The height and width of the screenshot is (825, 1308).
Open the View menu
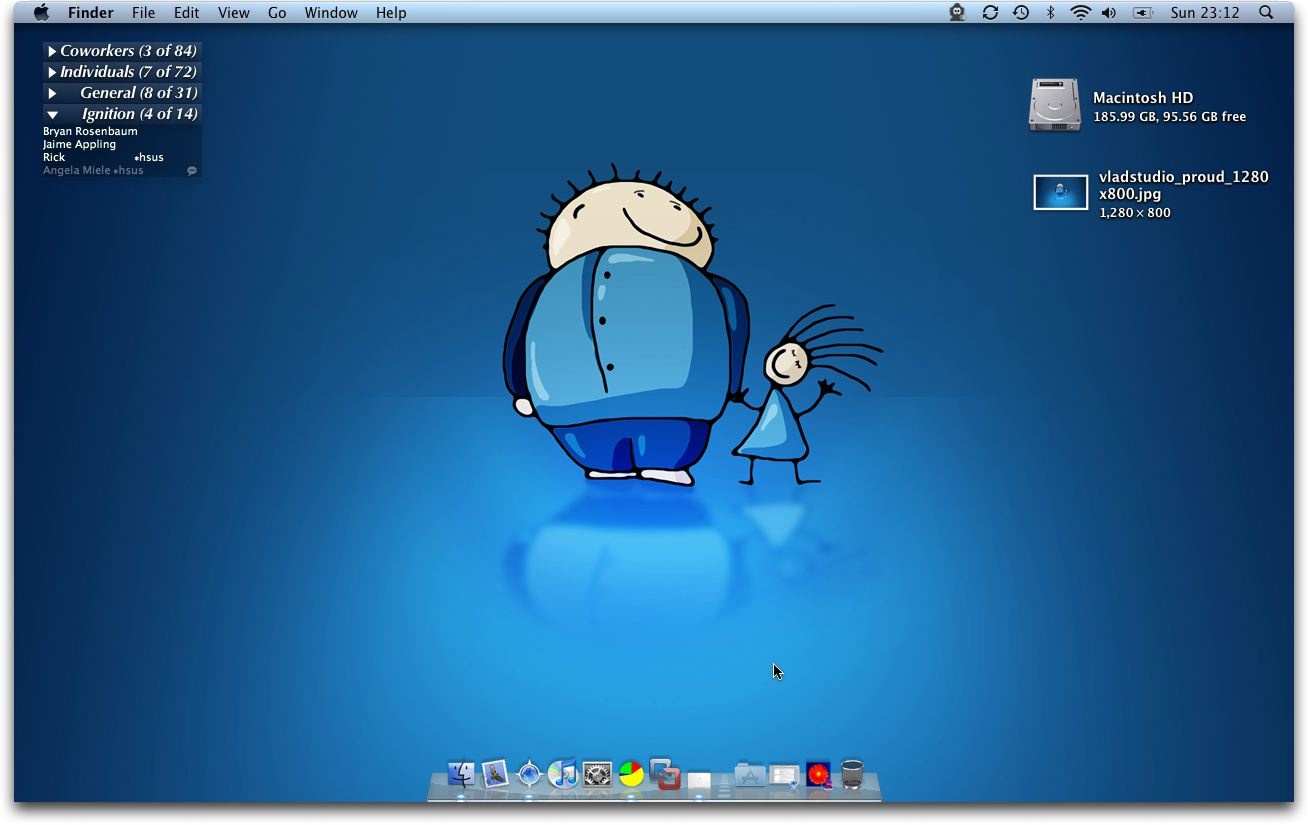[x=234, y=13]
